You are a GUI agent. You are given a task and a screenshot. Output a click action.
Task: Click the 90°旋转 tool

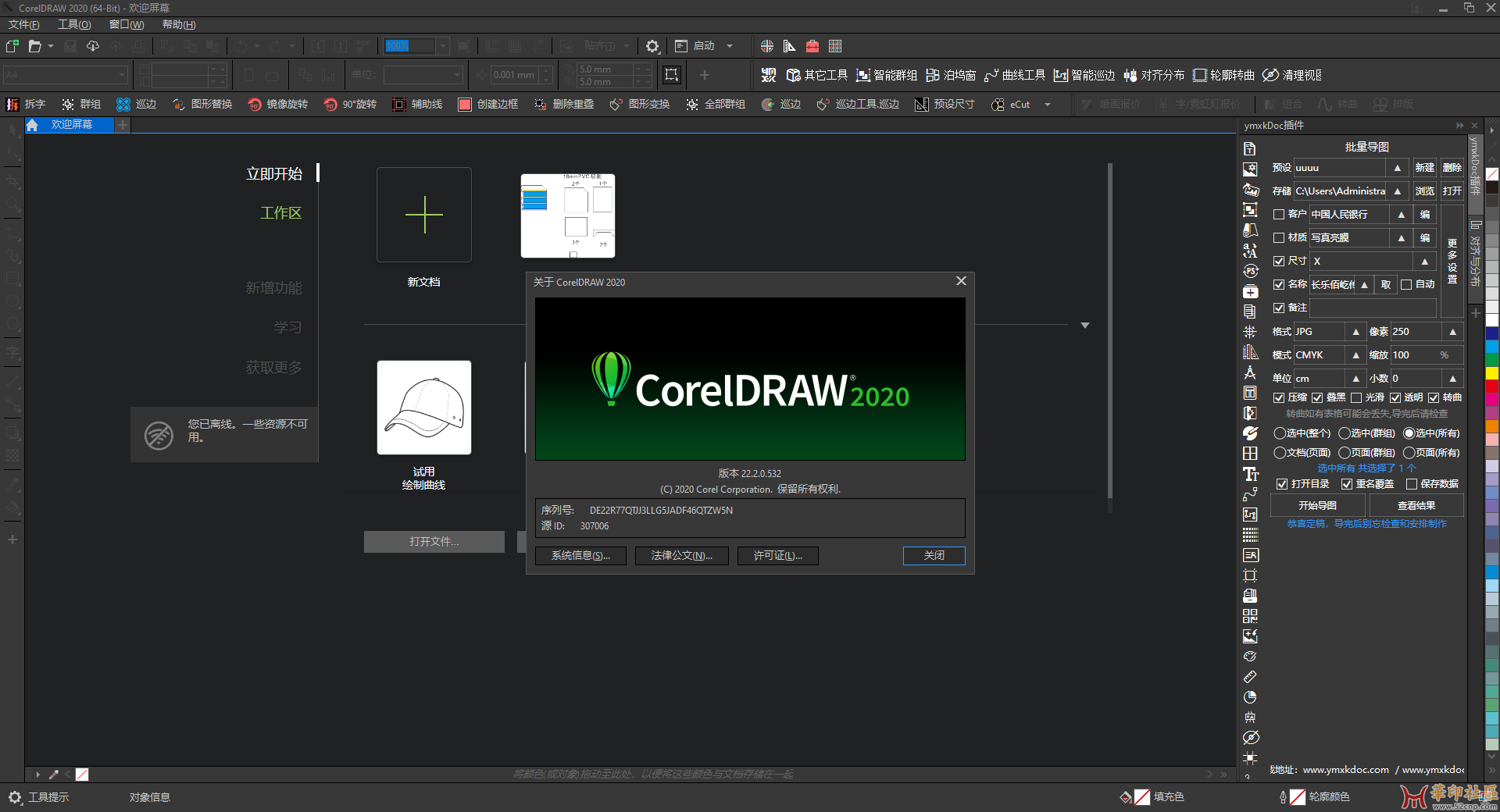click(x=350, y=104)
